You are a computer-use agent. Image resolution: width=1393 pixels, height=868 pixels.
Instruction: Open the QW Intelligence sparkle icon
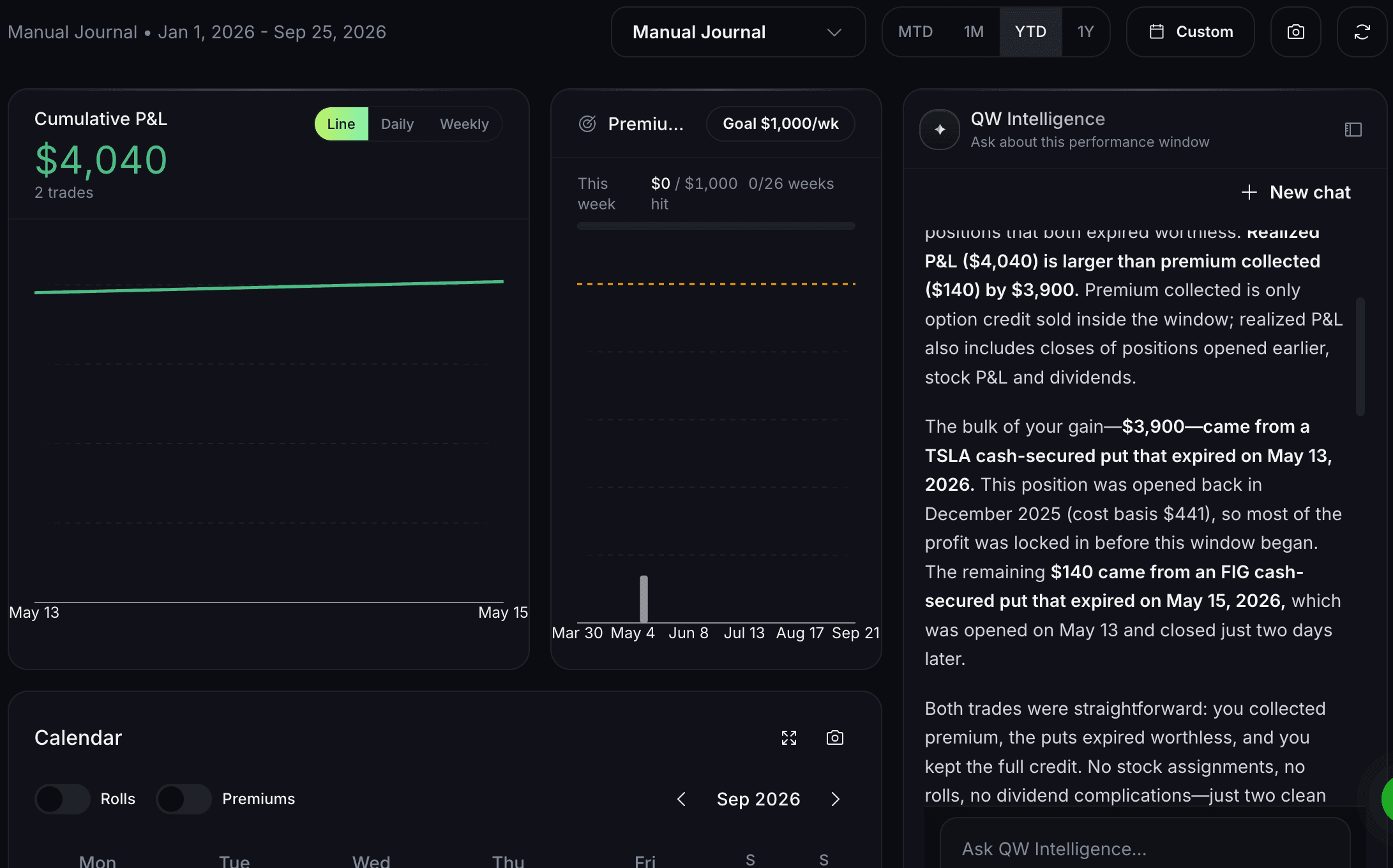coord(940,130)
